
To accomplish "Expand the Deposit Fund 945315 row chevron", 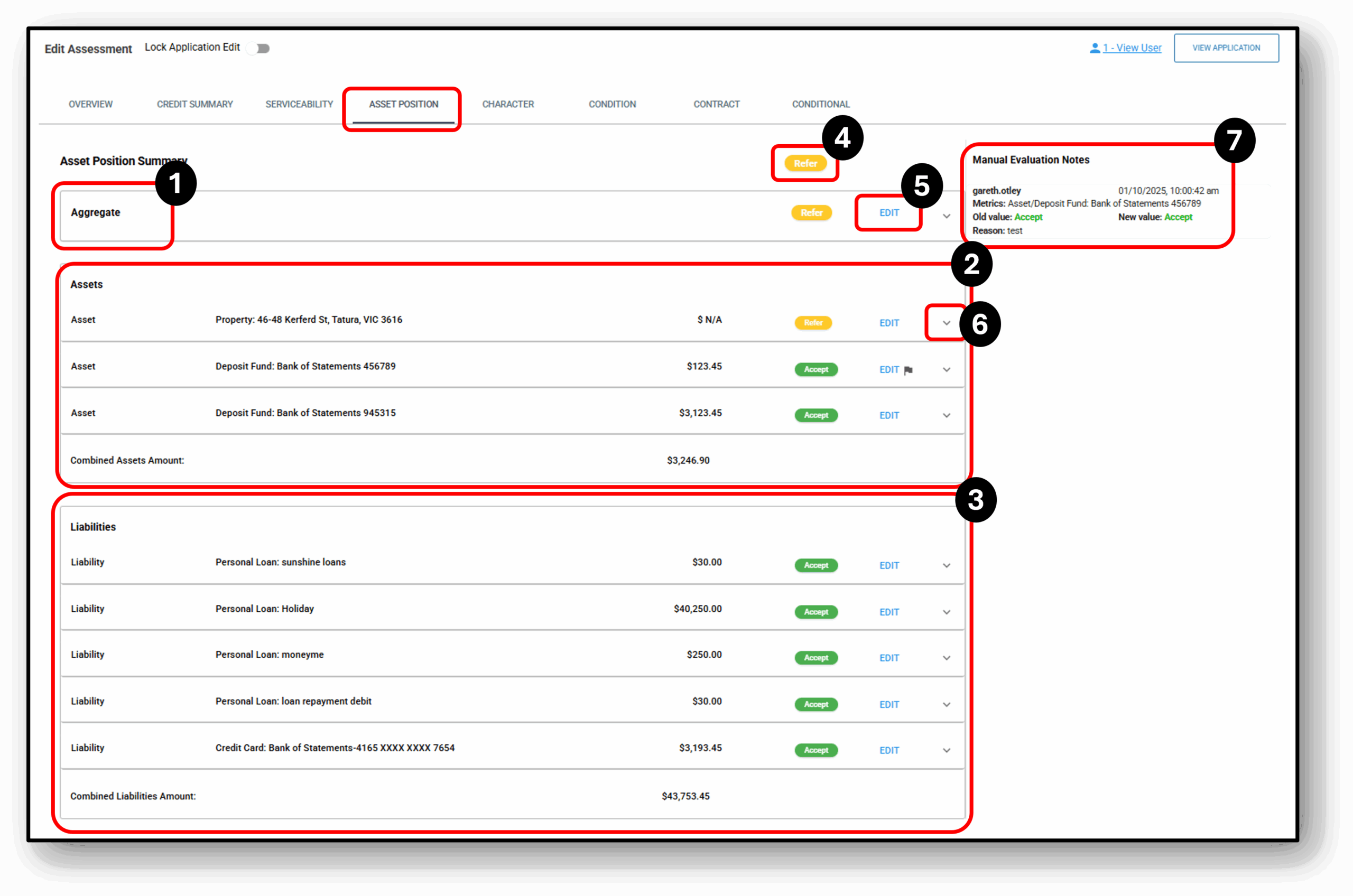I will [x=947, y=415].
